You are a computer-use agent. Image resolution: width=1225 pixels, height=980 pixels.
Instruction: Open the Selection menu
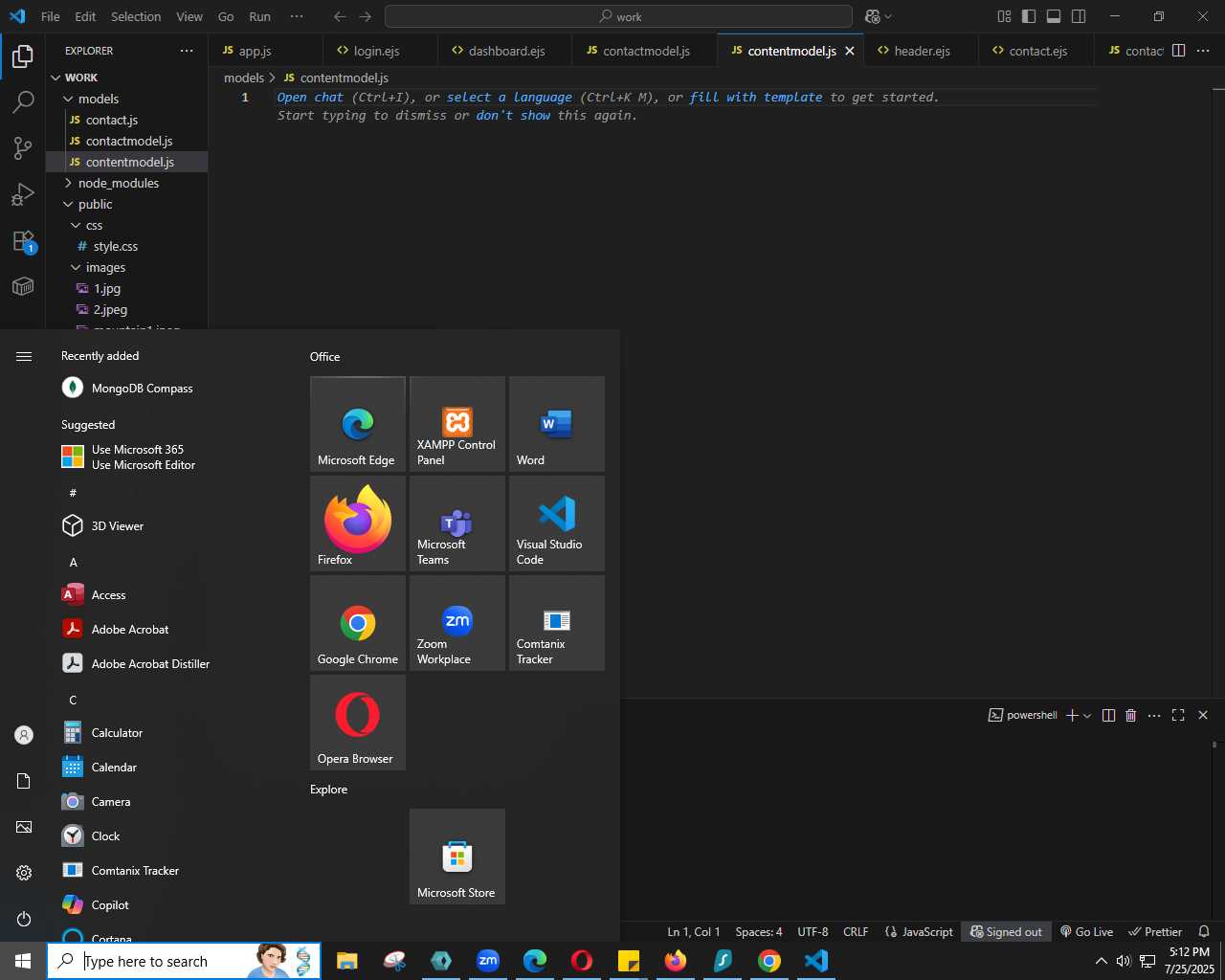pyautogui.click(x=136, y=16)
